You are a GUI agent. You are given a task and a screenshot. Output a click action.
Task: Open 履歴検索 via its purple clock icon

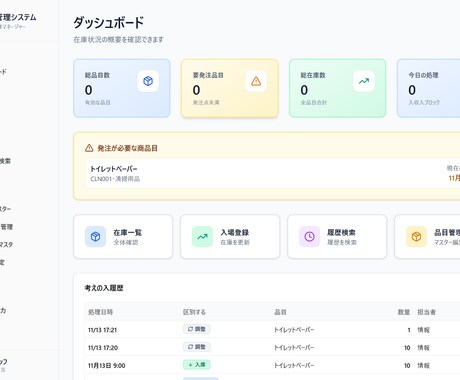tap(310, 237)
